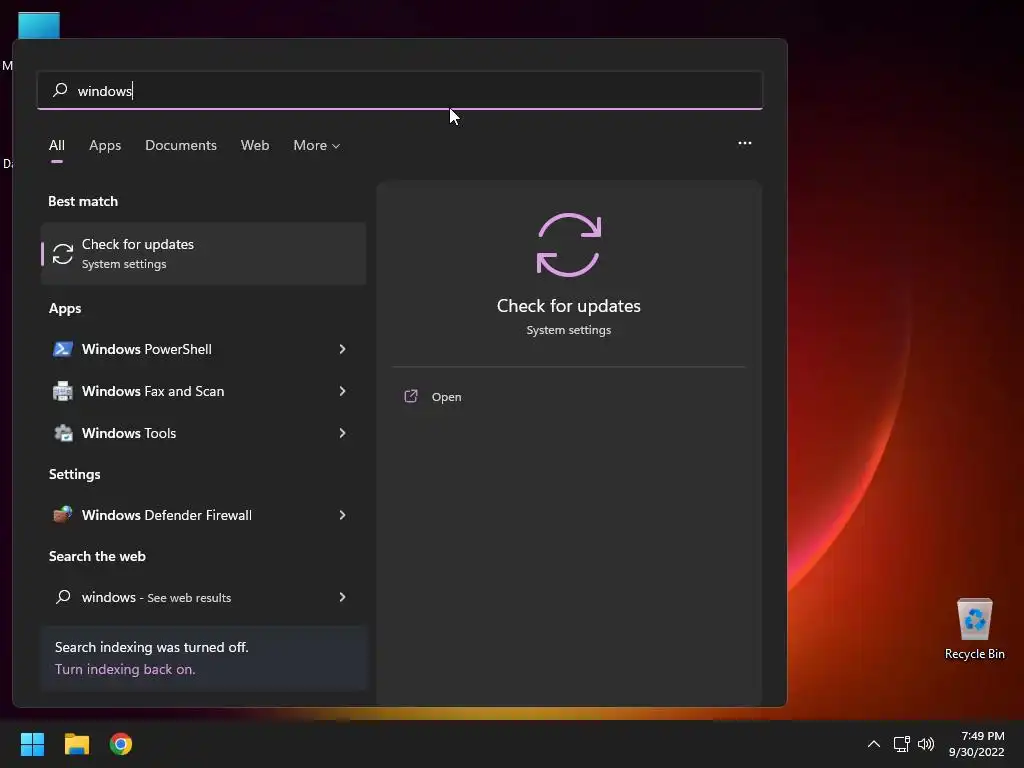
Task: Expand the web results chevron
Action: (342, 597)
